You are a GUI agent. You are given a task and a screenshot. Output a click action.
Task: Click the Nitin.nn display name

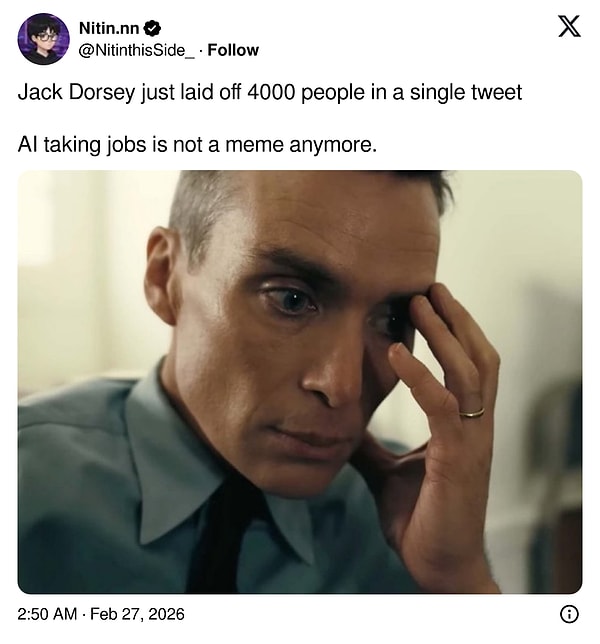tap(109, 28)
